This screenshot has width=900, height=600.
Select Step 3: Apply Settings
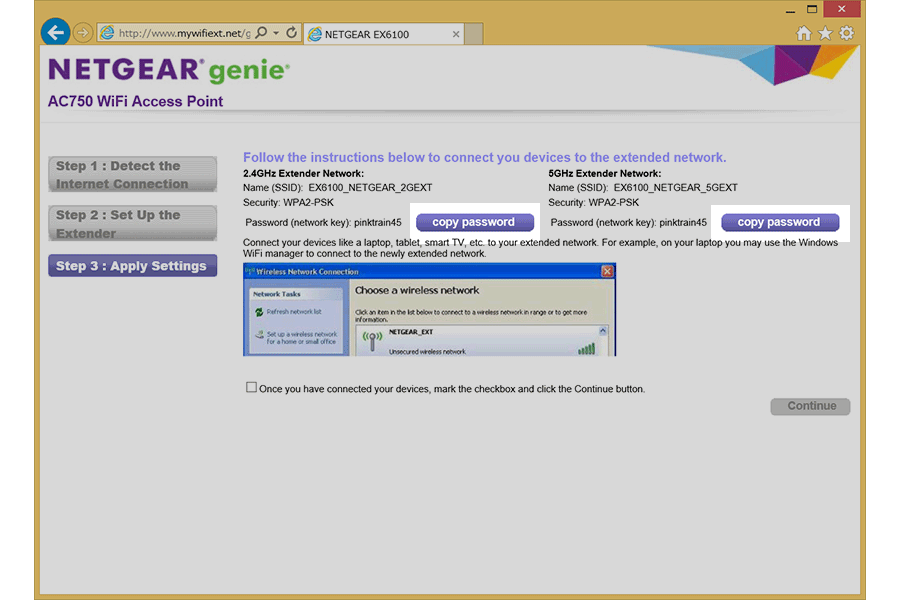click(132, 266)
